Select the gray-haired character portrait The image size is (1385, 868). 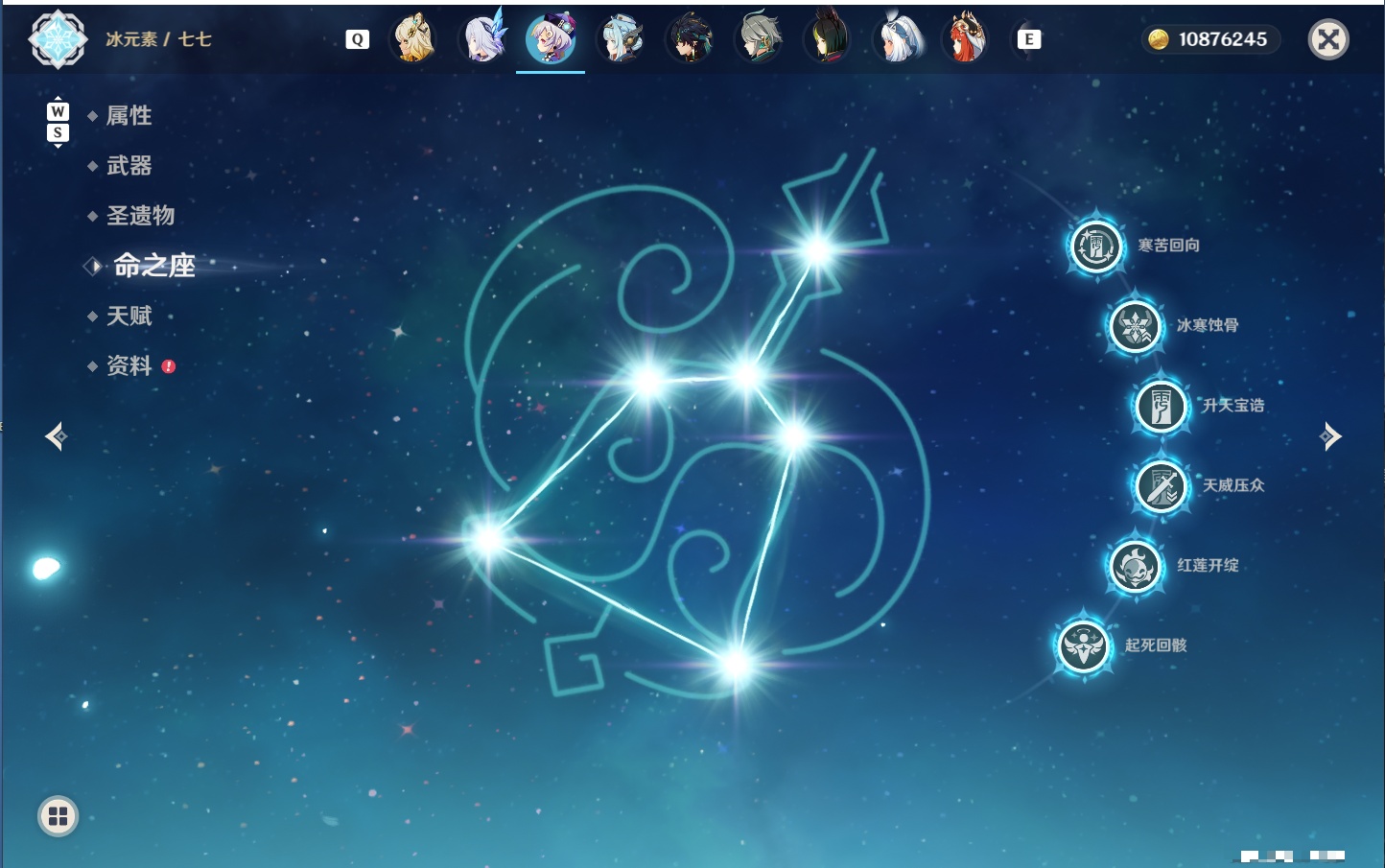click(759, 39)
